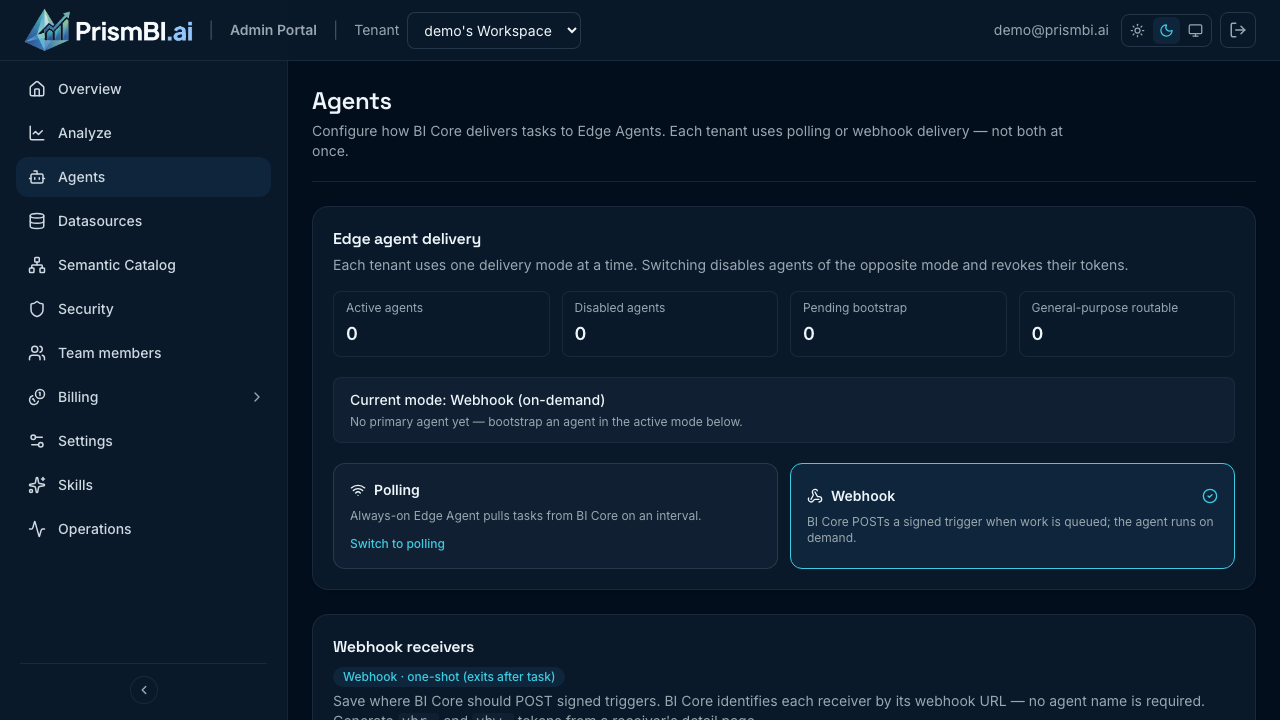This screenshot has height=720, width=1280.
Task: Click the Agents robot icon
Action: 37,177
